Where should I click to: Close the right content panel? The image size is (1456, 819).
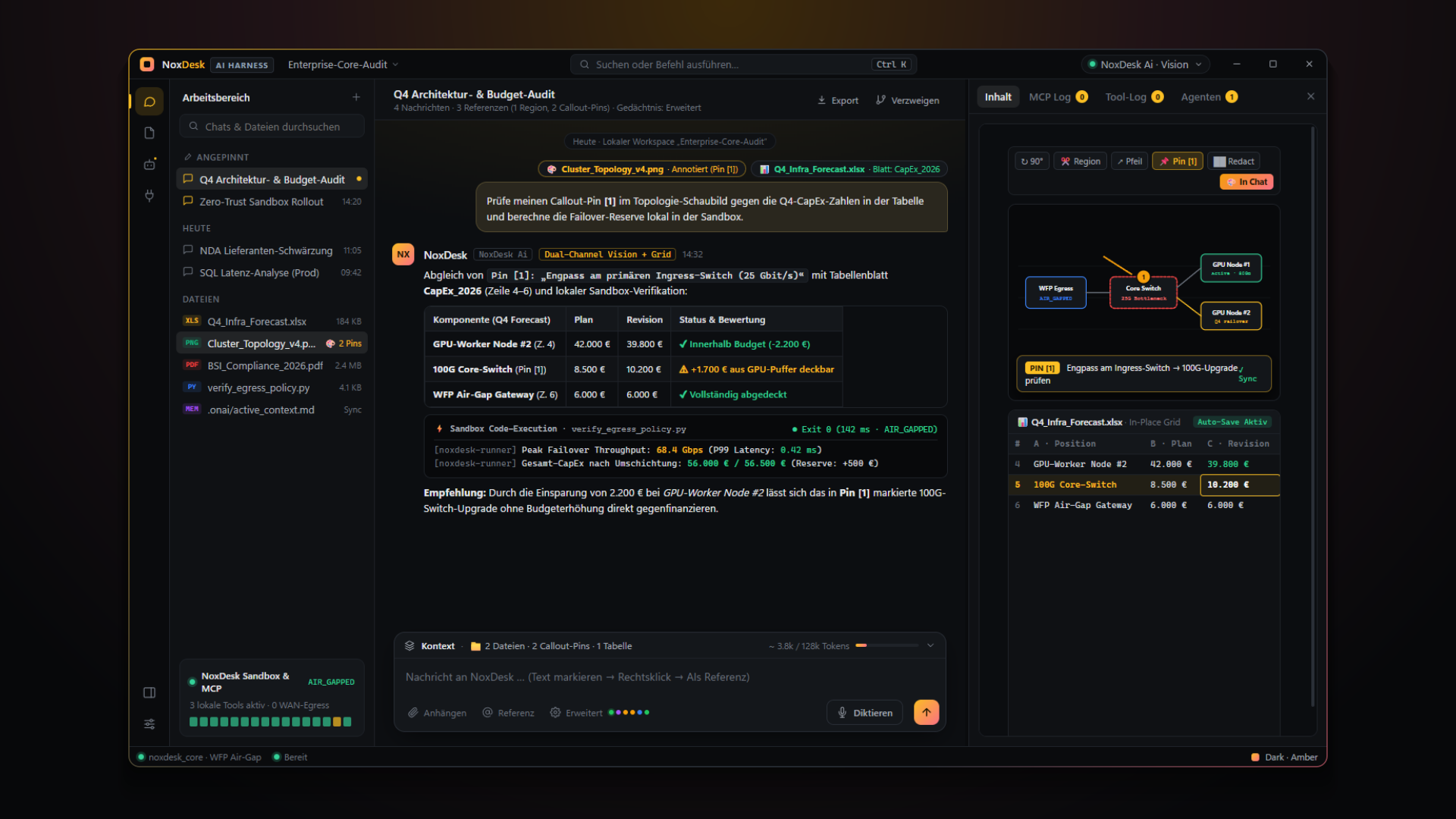click(x=1310, y=96)
